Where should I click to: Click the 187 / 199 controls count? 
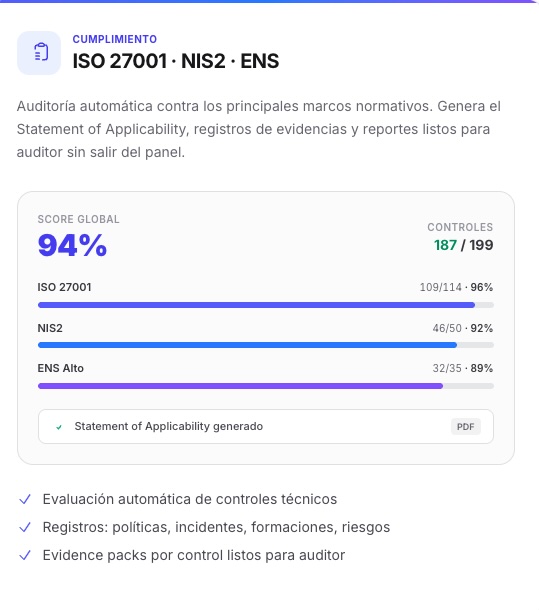(464, 245)
